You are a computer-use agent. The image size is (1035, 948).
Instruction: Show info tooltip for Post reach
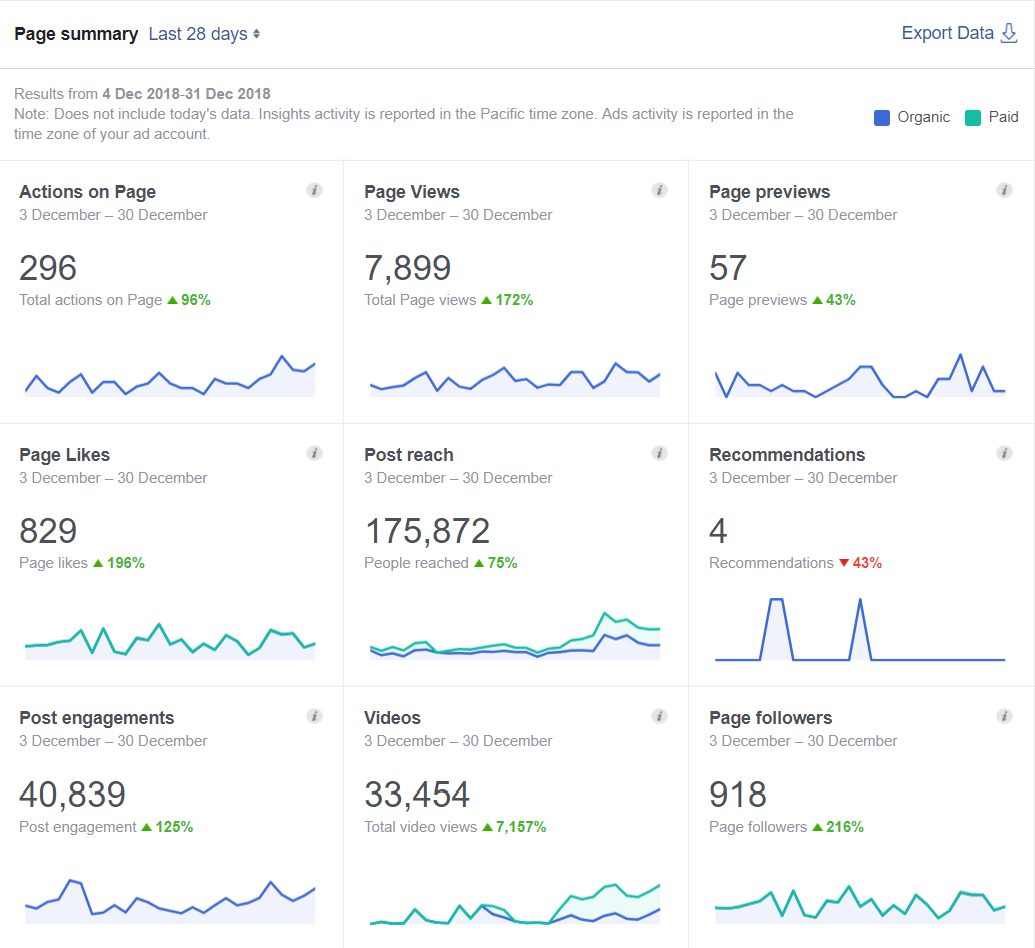coord(659,453)
